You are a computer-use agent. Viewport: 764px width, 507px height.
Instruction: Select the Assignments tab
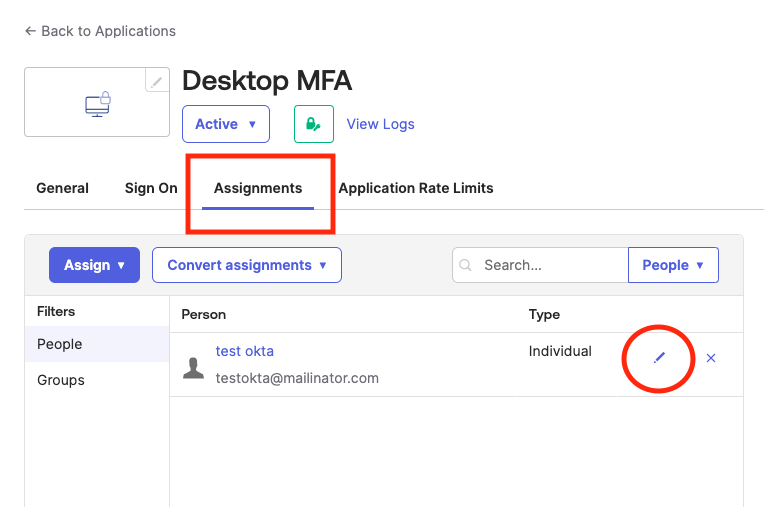(x=258, y=188)
